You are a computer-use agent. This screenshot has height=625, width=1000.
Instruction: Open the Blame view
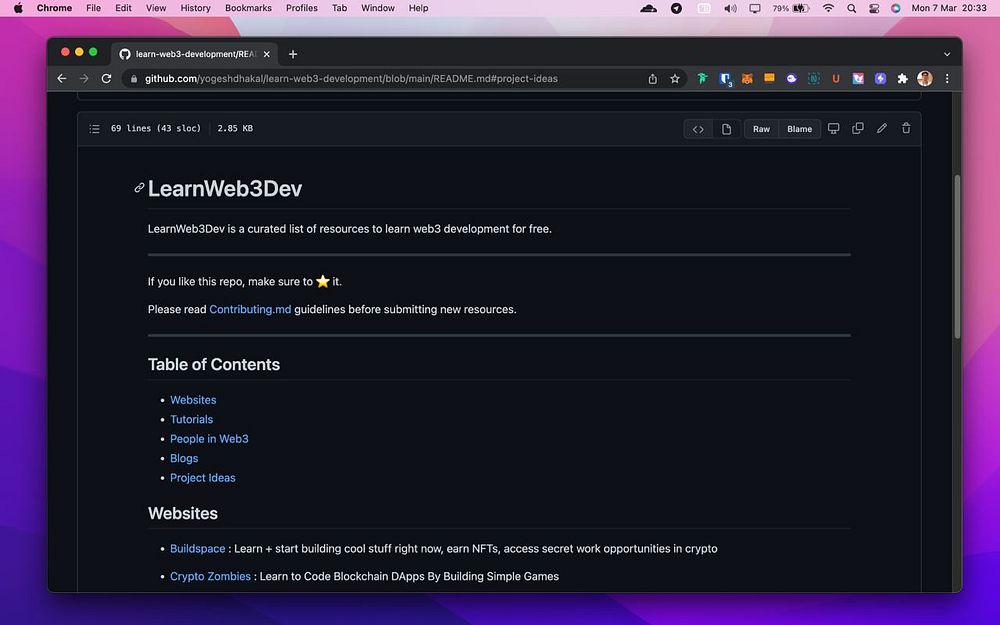pyautogui.click(x=799, y=129)
